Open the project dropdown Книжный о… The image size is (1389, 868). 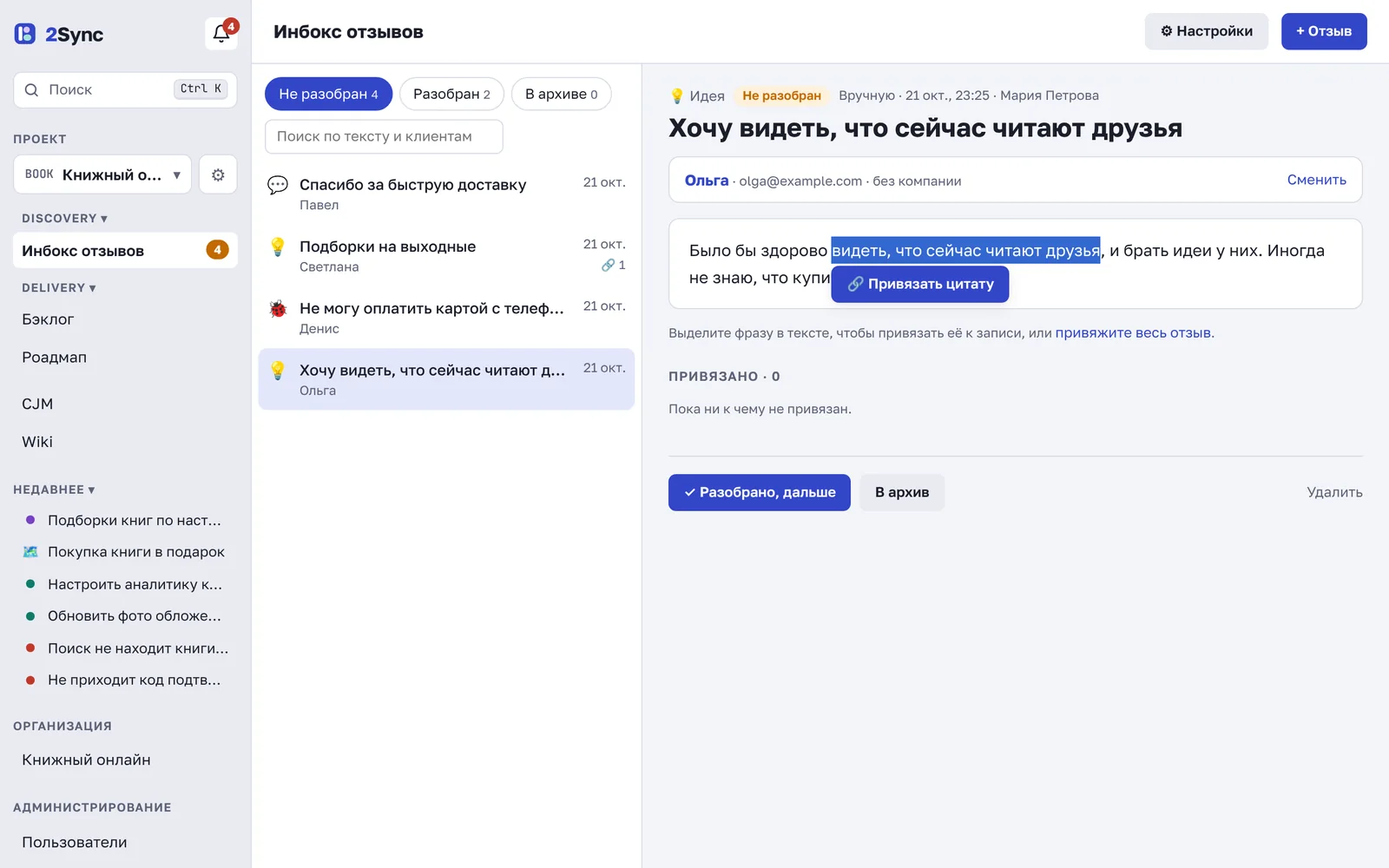click(102, 174)
